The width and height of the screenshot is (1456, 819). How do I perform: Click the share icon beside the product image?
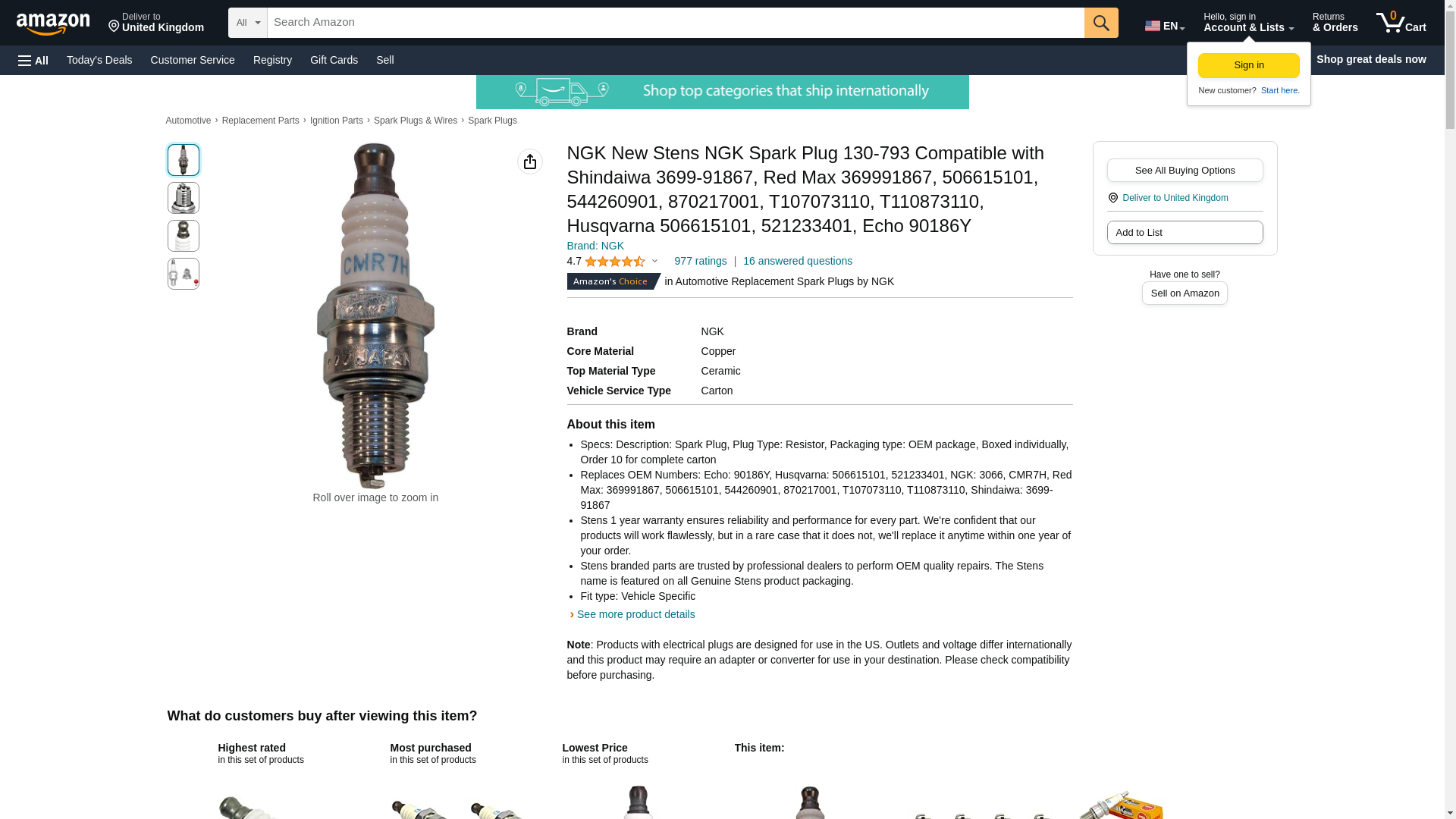(530, 162)
